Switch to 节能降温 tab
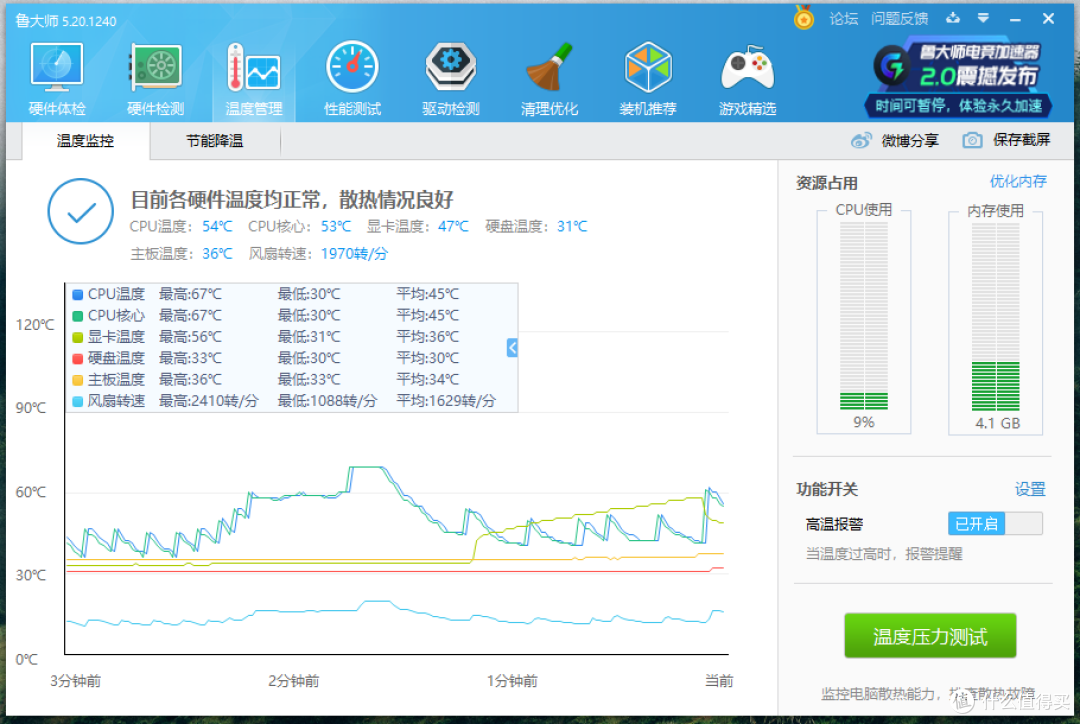The width and height of the screenshot is (1080, 724). pos(215,141)
